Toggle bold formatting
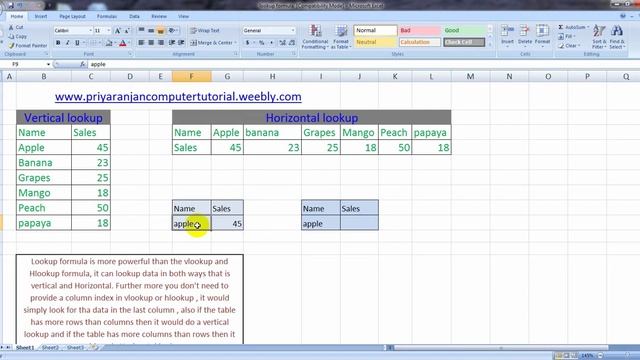The width and height of the screenshot is (640, 360). pyautogui.click(x=58, y=43)
